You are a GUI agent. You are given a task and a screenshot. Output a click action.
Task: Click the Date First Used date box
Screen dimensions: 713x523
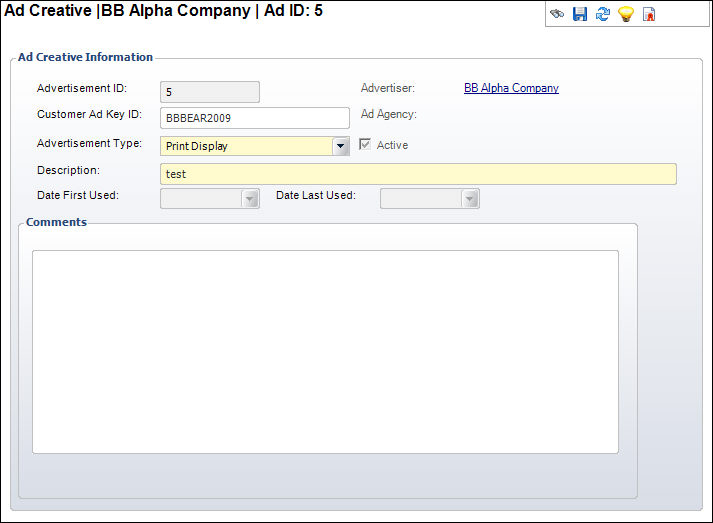tap(201, 198)
